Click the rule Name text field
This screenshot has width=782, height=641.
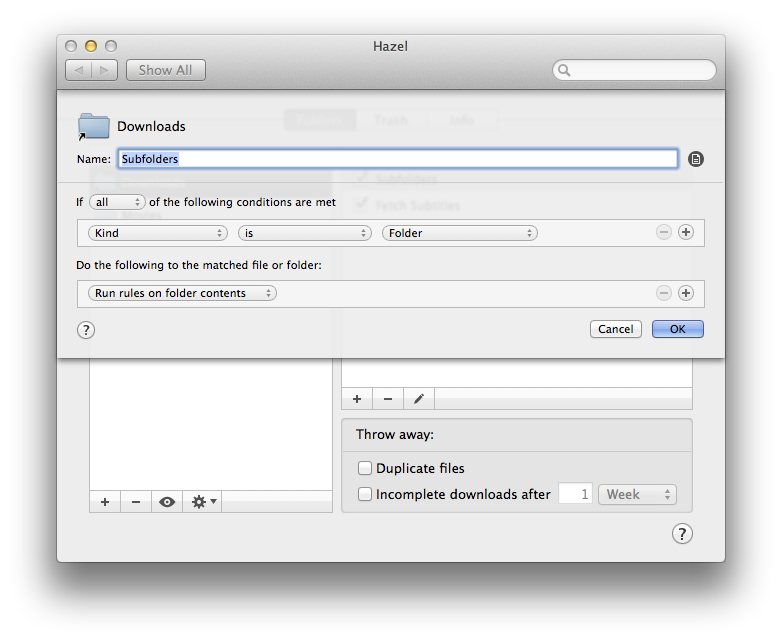(398, 159)
